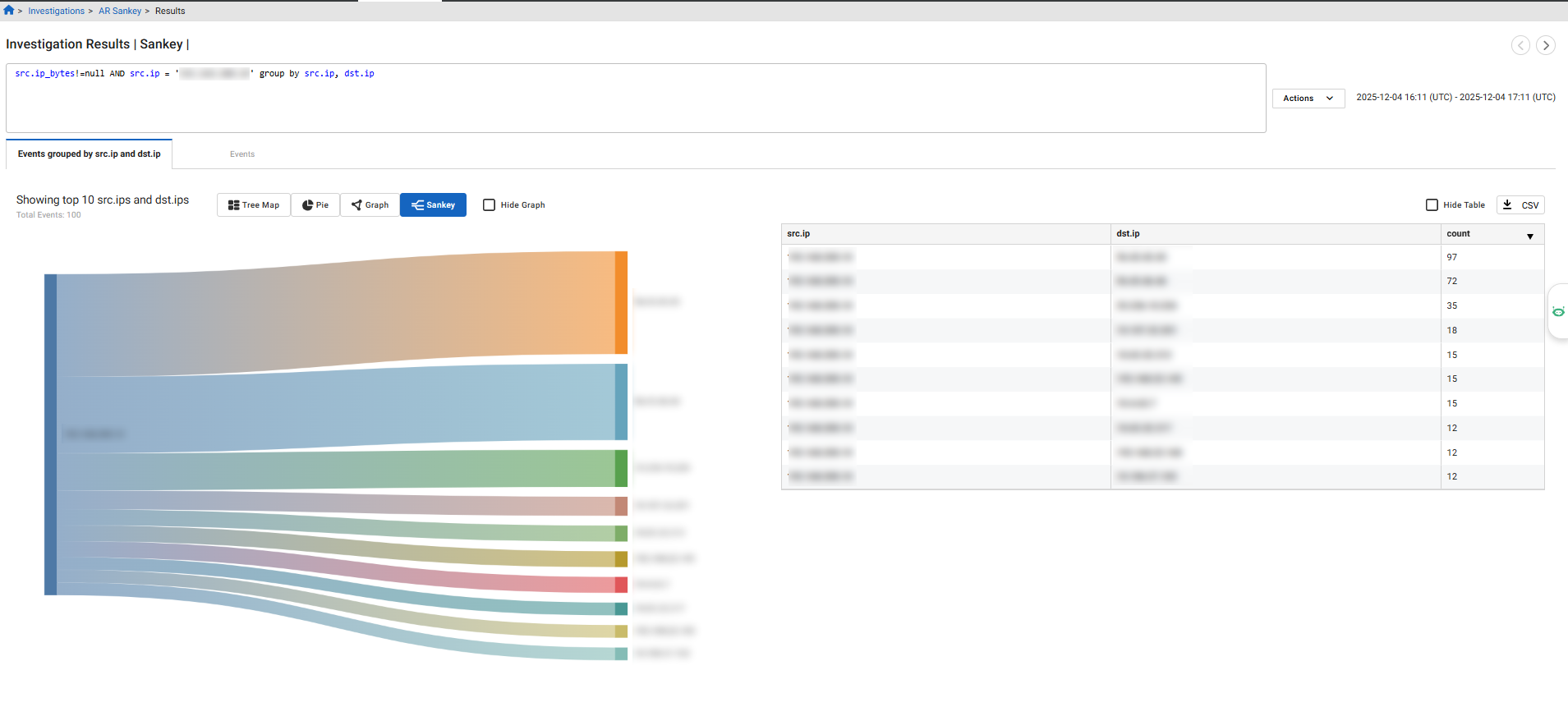Sort by count column arrow
This screenshot has width=1568, height=707.
[1529, 236]
